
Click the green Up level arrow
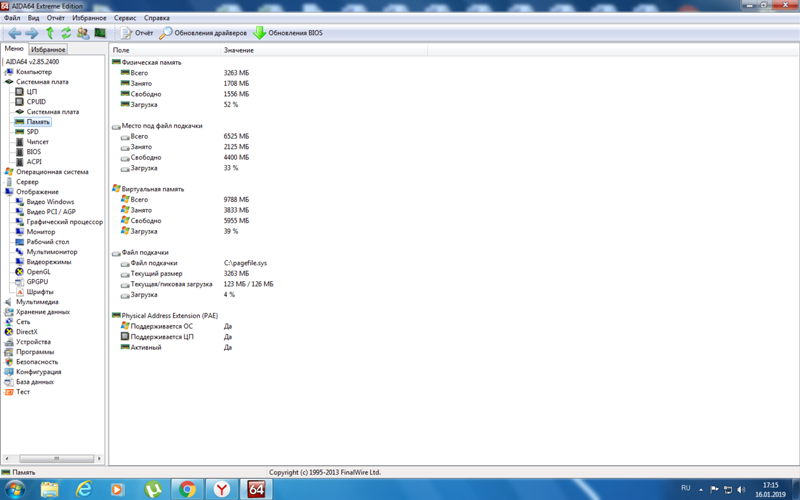coord(49,33)
